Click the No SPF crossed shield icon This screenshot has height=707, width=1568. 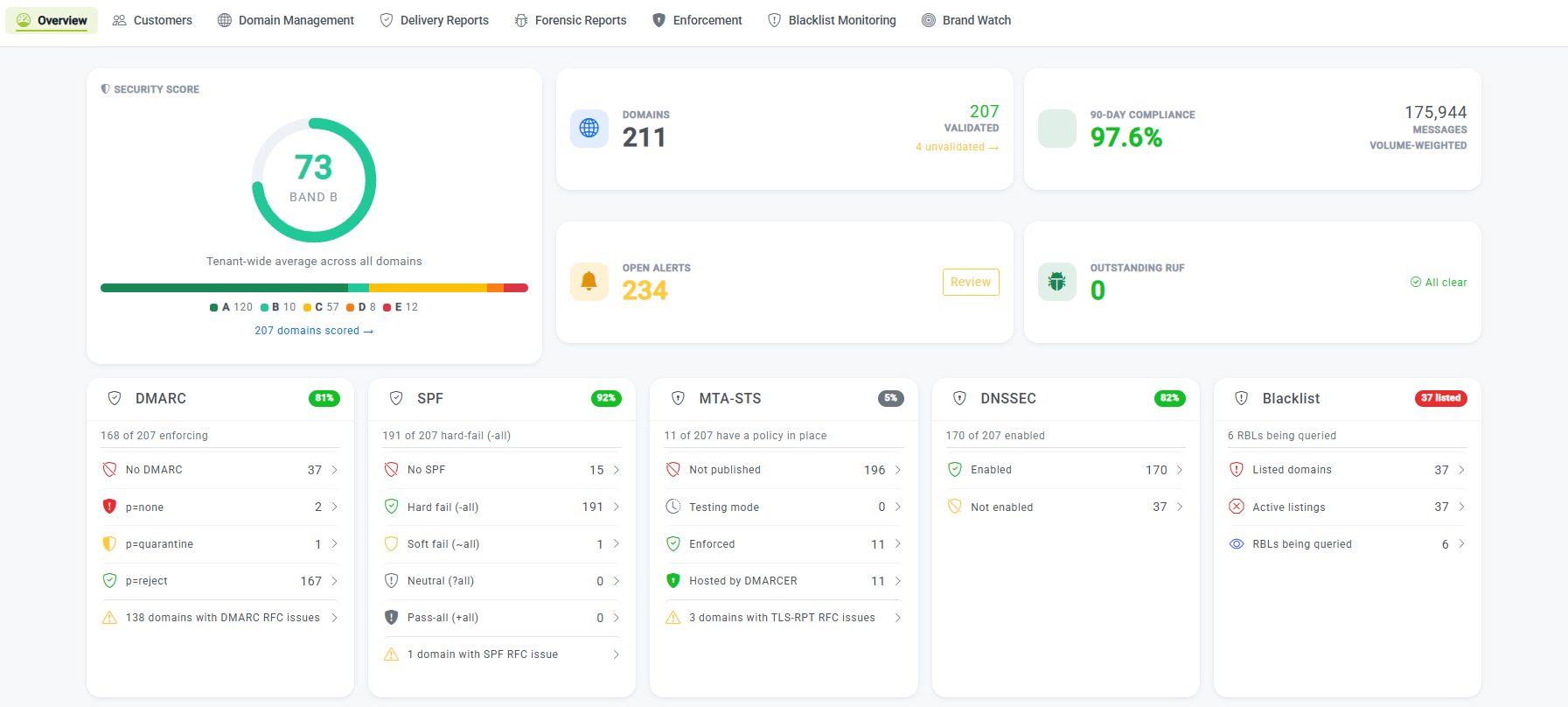[x=392, y=470]
